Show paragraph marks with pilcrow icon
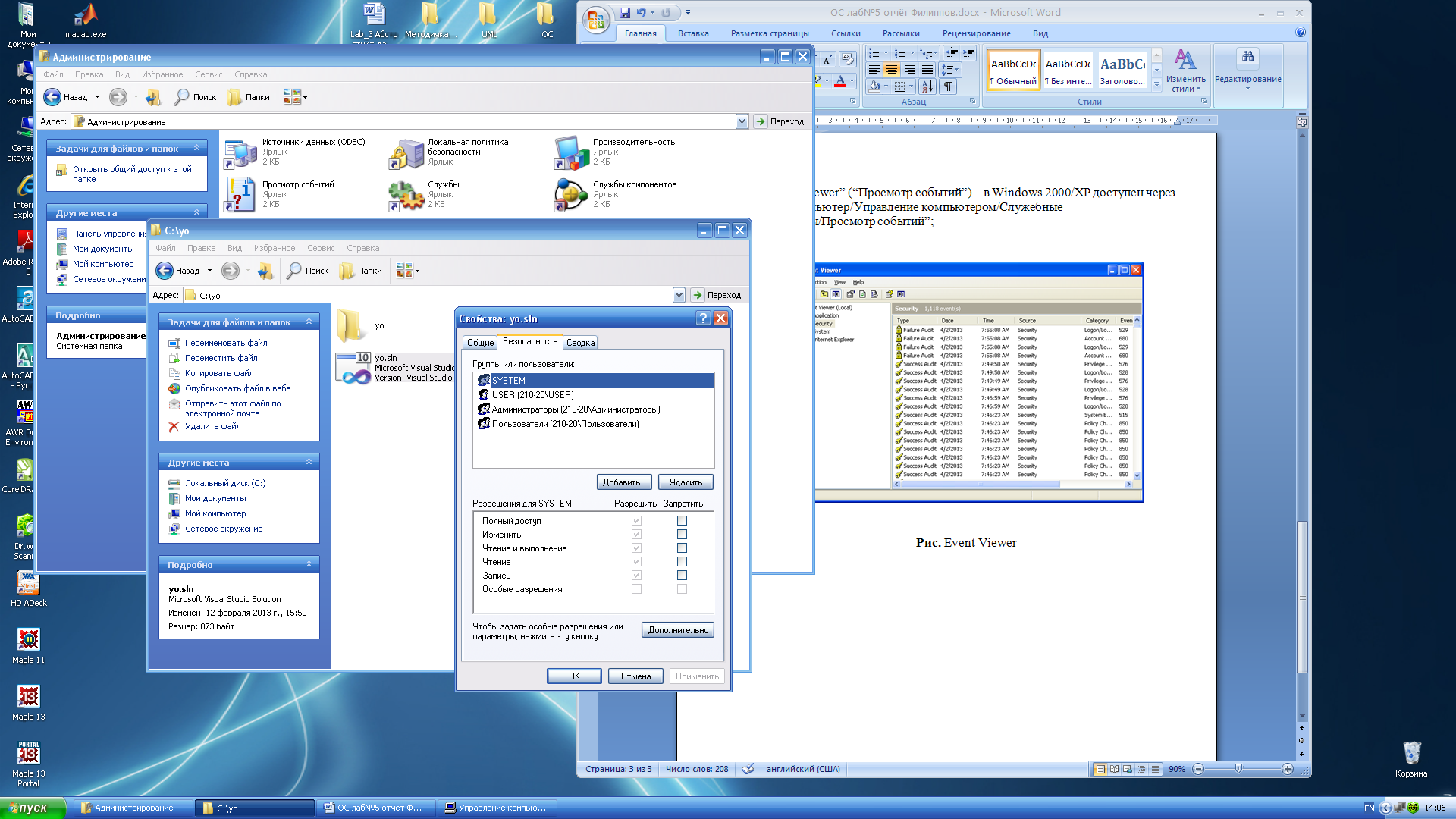The height and width of the screenshot is (819, 1456). [x=948, y=86]
